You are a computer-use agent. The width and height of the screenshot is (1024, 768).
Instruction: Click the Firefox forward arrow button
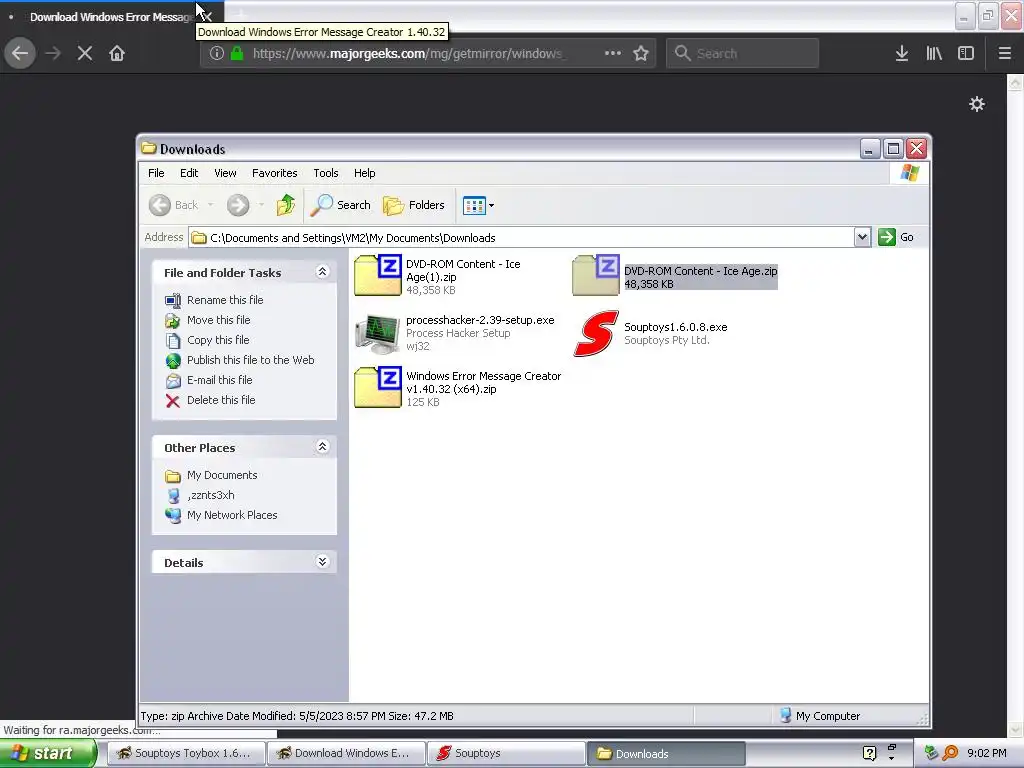(x=53, y=53)
